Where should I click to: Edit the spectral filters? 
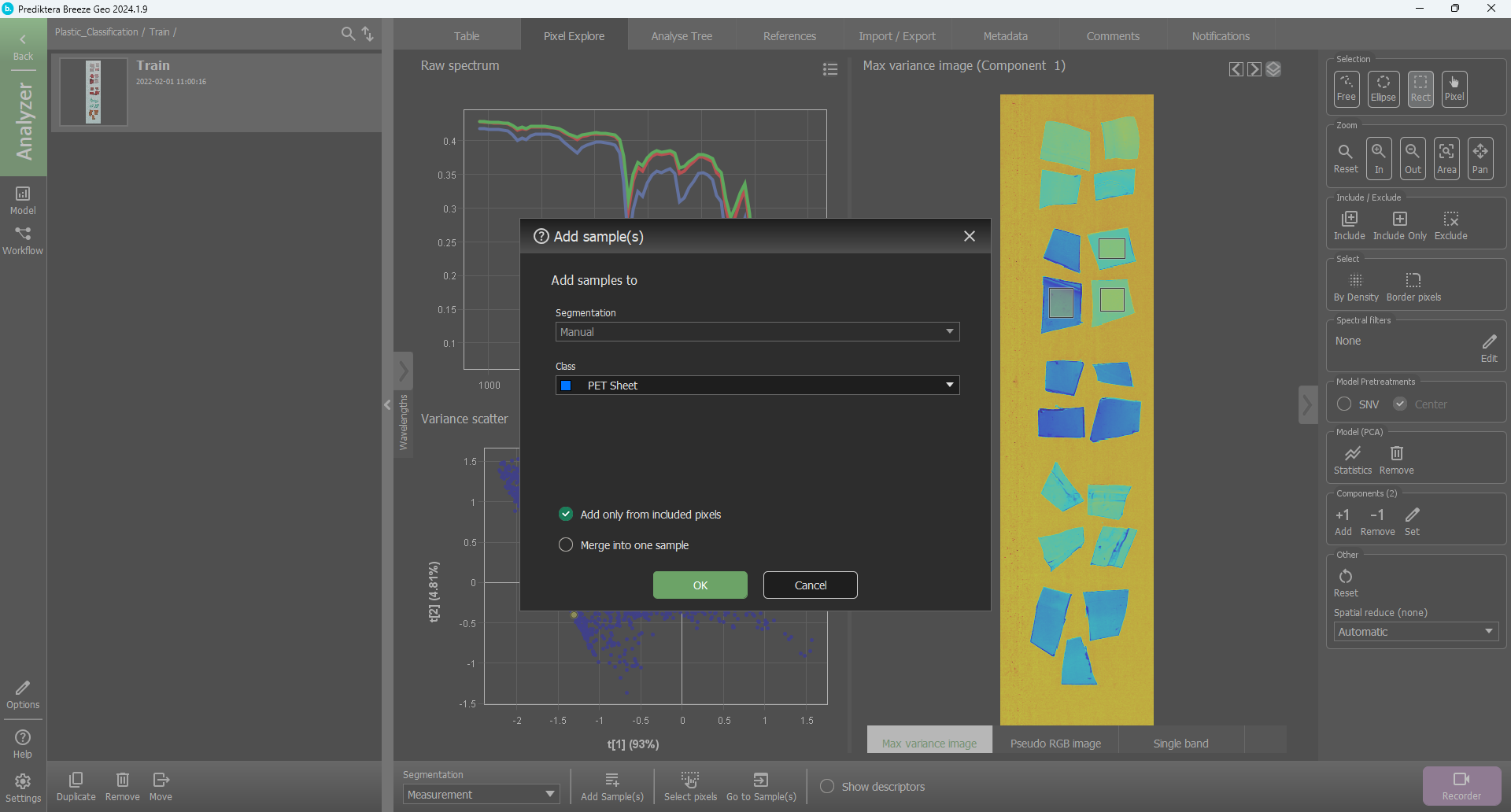pos(1489,347)
